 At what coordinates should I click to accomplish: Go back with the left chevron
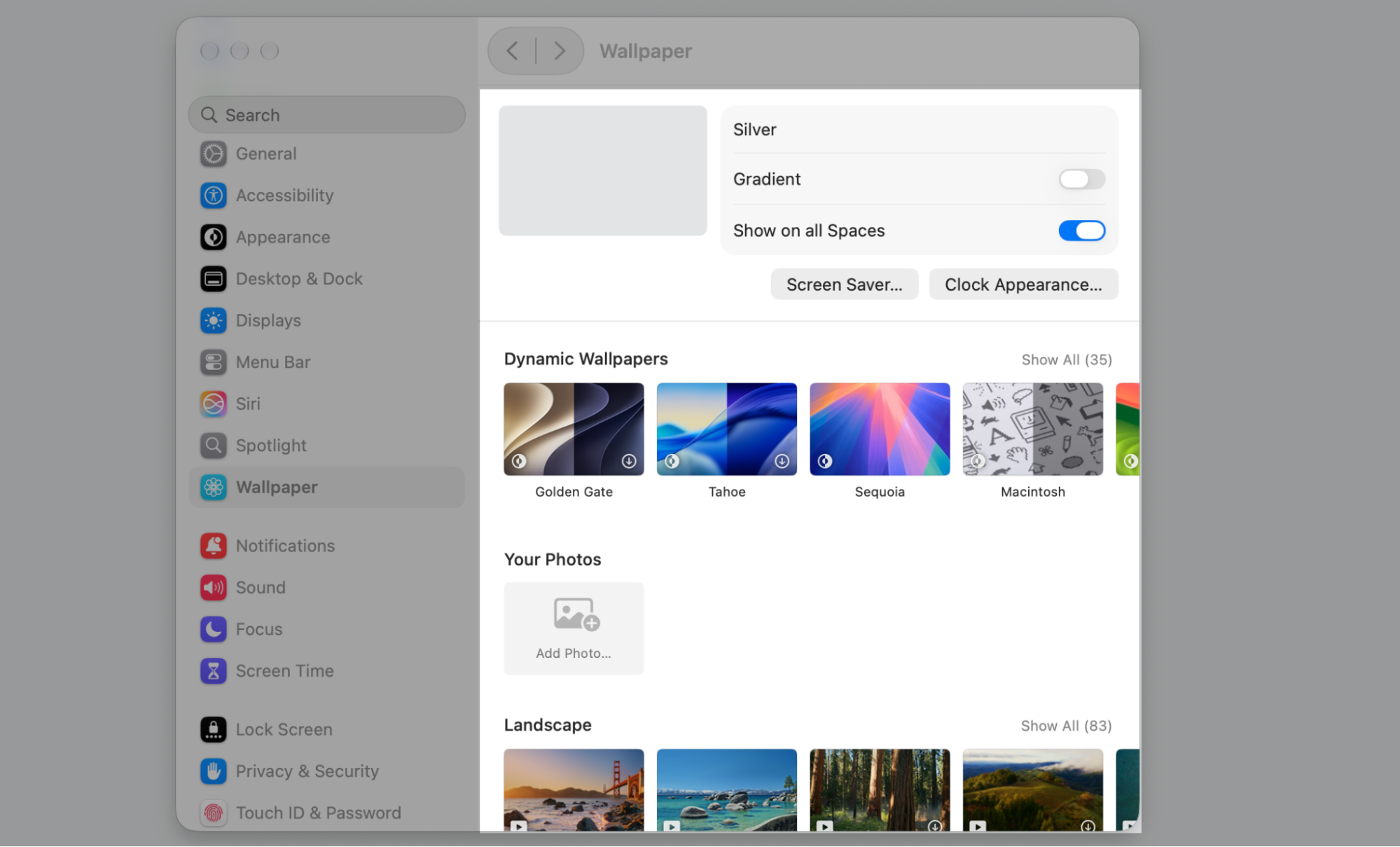512,50
